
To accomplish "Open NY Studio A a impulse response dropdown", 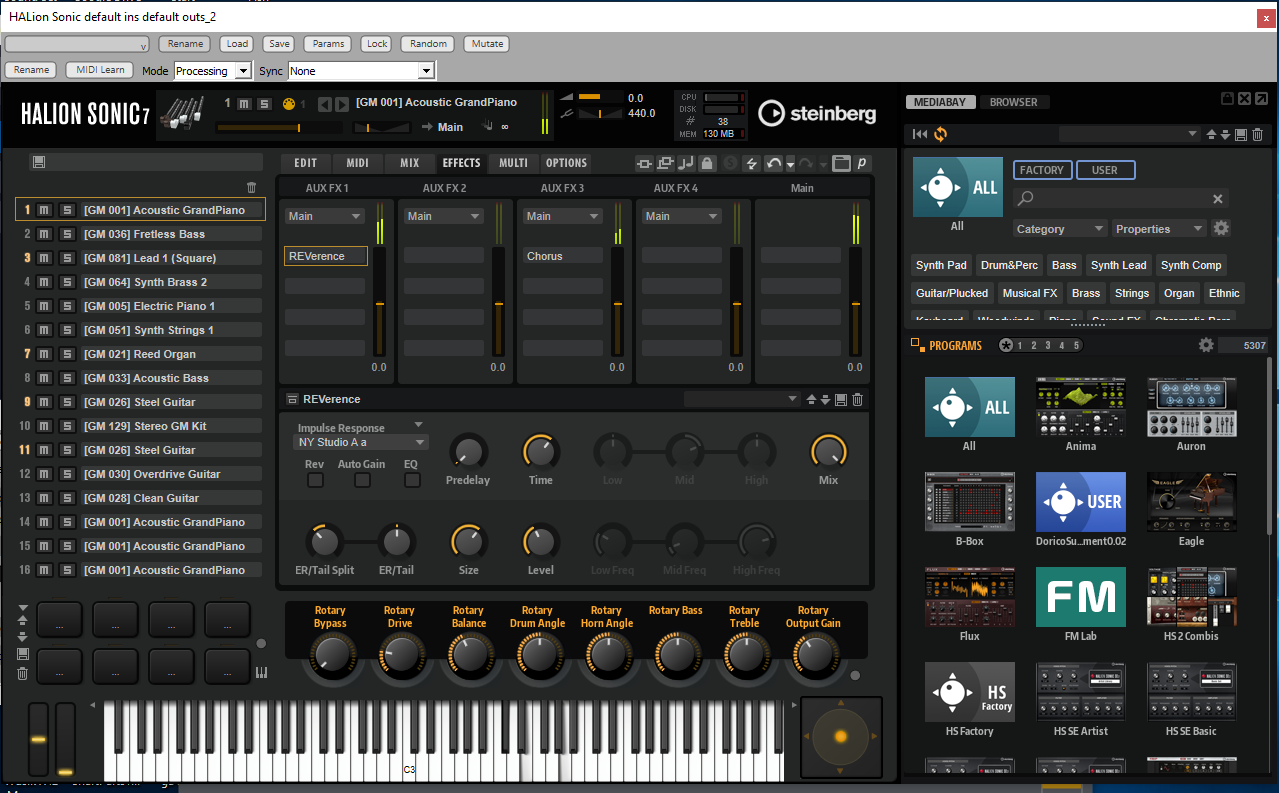I will [361, 442].
